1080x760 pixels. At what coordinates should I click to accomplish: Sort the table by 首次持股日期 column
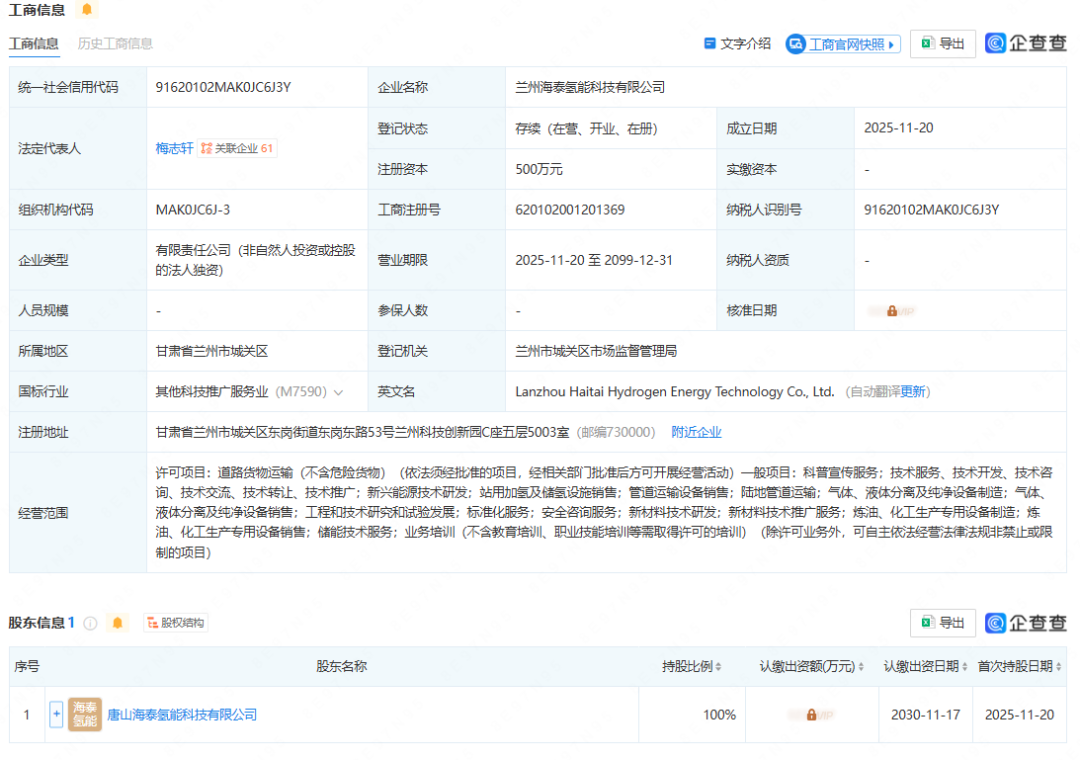[1059, 667]
